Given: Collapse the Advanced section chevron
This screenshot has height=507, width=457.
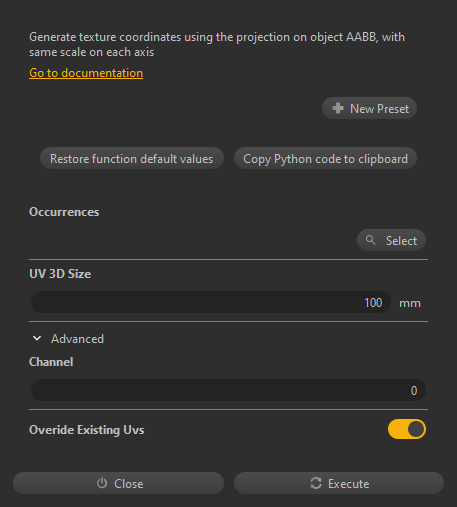Looking at the screenshot, I should point(37,338).
